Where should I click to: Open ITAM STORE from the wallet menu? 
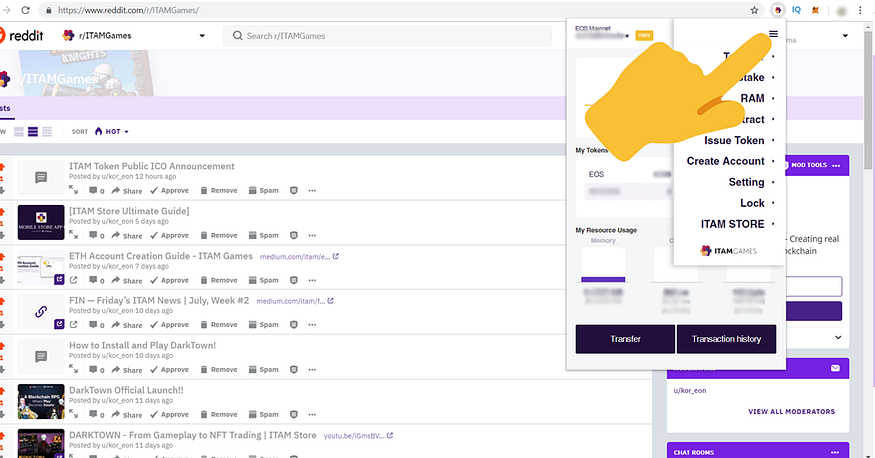[732, 224]
